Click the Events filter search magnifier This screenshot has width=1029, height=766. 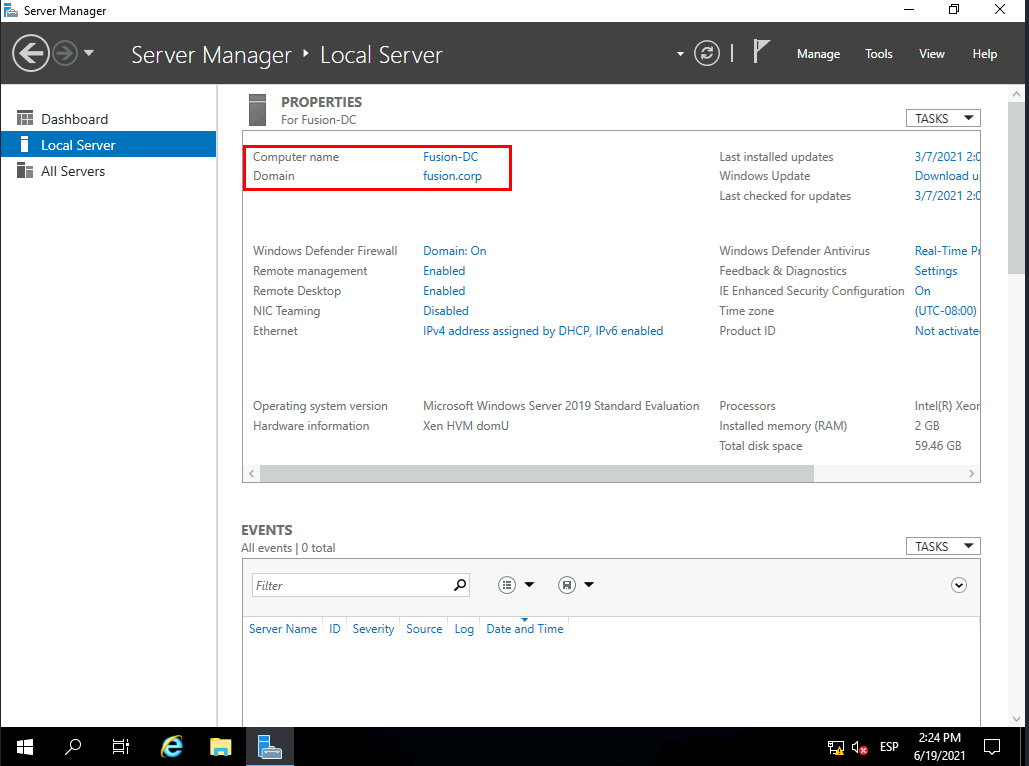pyautogui.click(x=460, y=584)
